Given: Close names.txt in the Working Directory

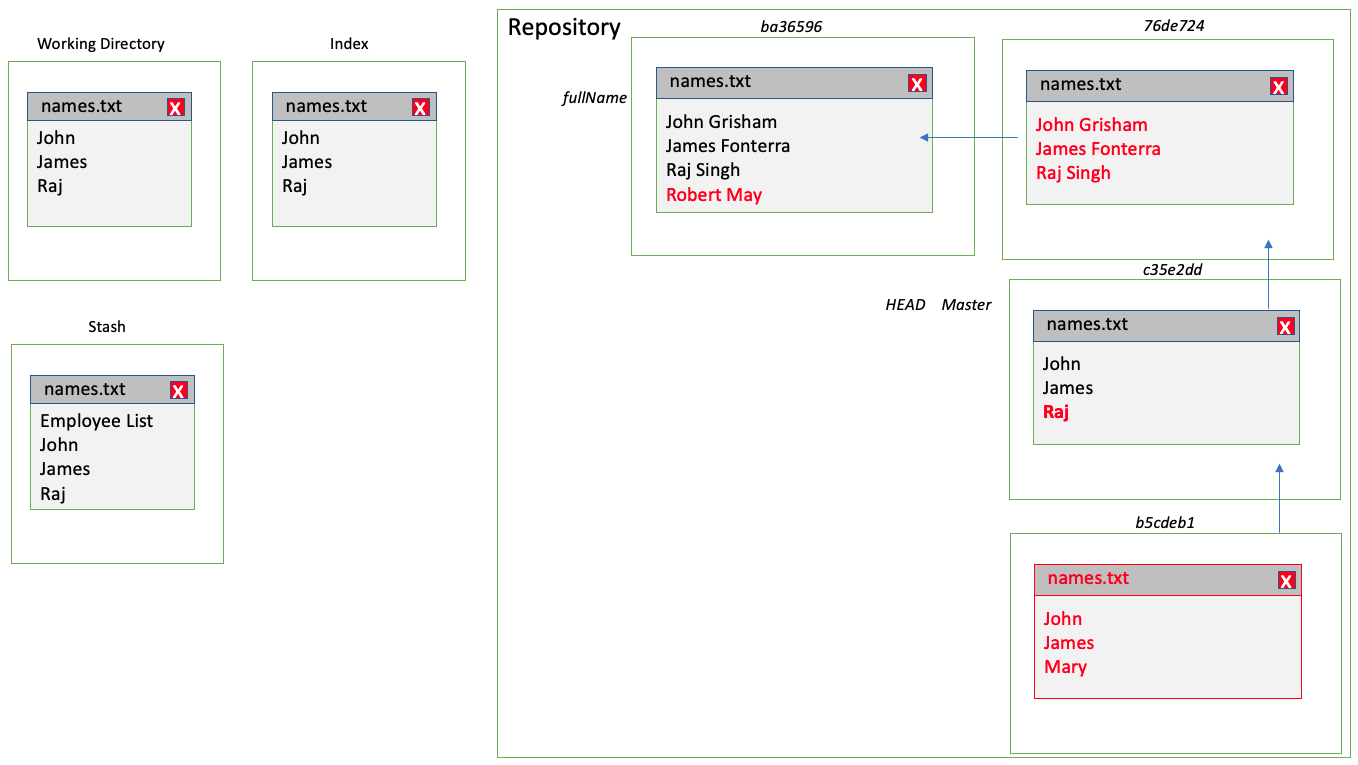Looking at the screenshot, I should click(175, 106).
